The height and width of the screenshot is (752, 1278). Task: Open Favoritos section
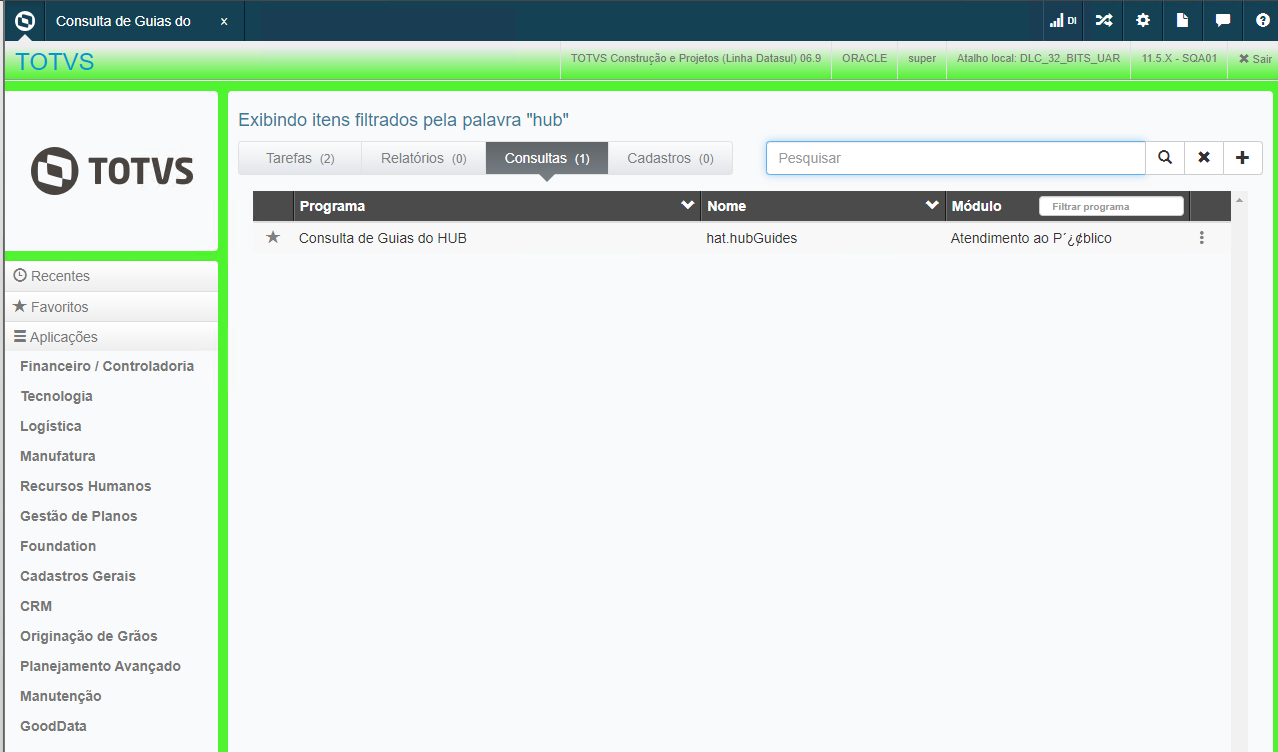coord(111,307)
